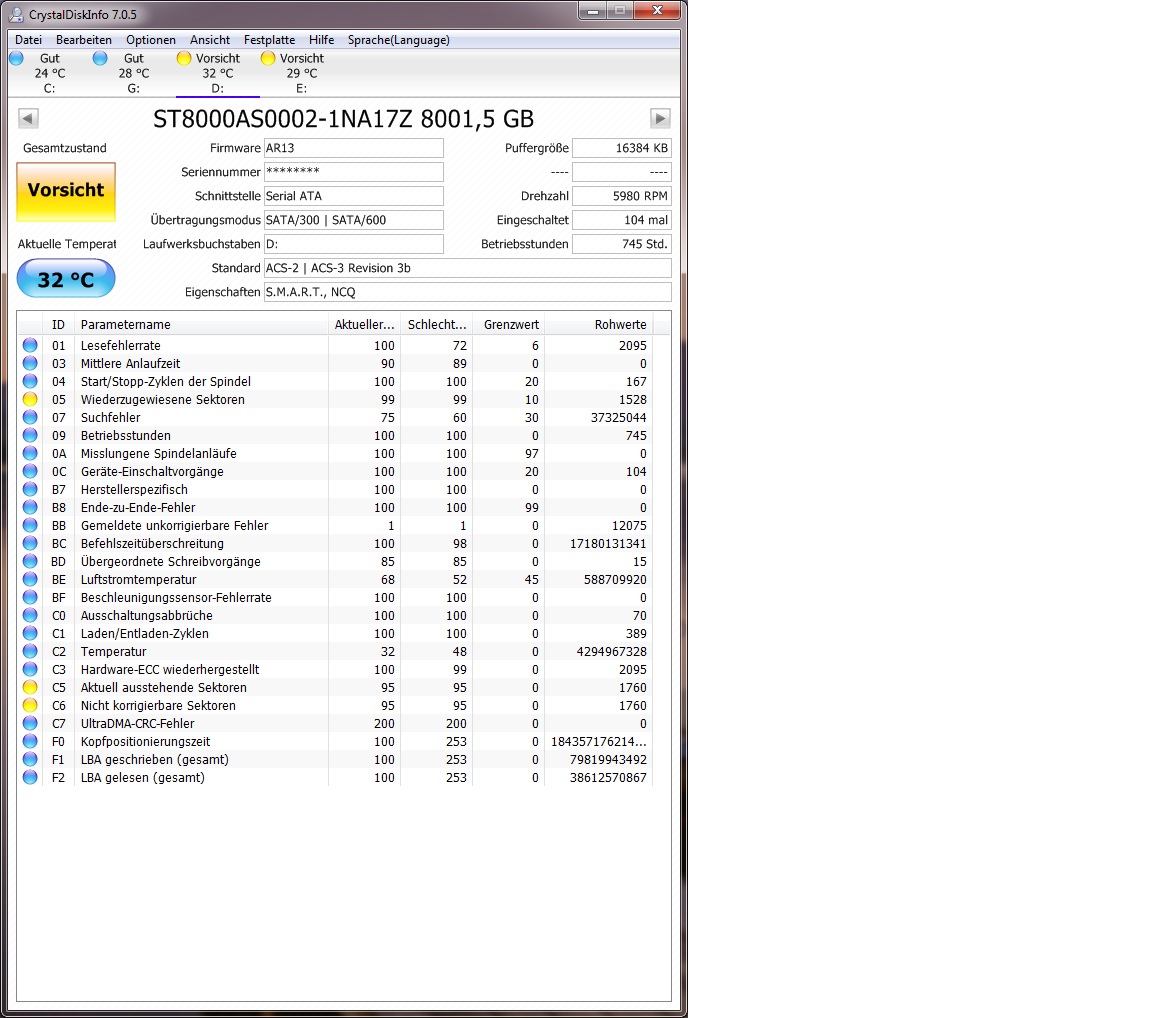Select drive C: tab with 24 °C

(48, 73)
